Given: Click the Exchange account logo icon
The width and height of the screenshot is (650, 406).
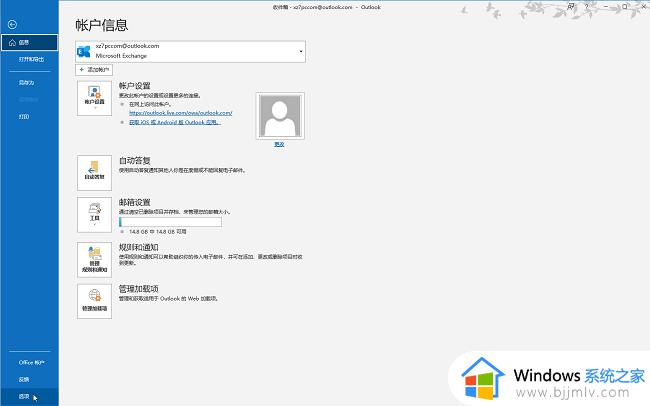Looking at the screenshot, I should click(84, 51).
